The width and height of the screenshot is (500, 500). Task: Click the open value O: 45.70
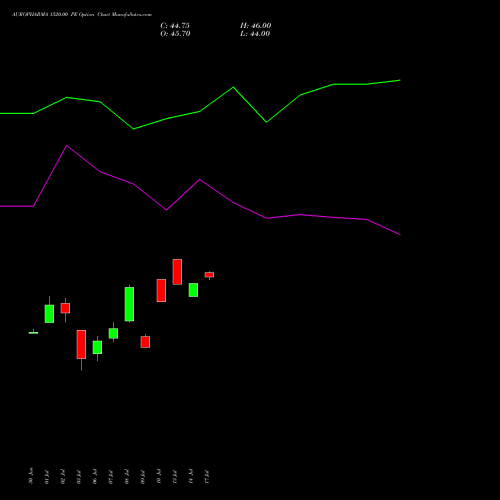(x=175, y=34)
